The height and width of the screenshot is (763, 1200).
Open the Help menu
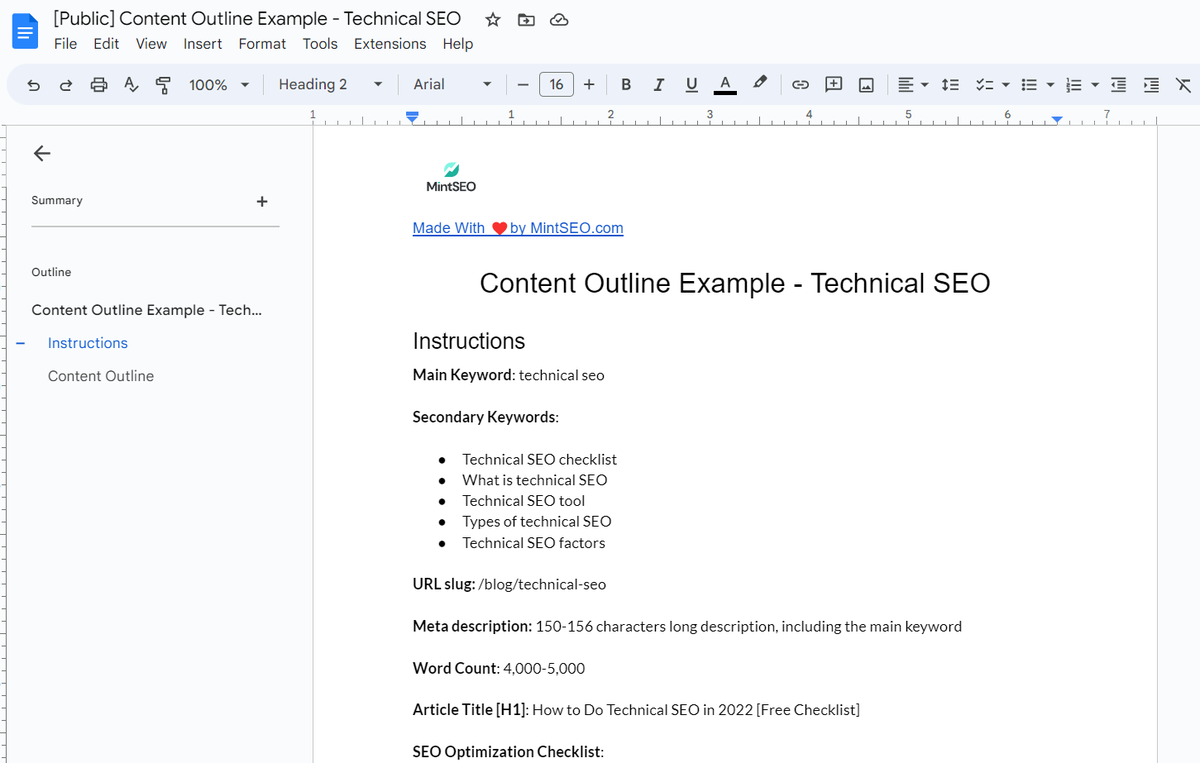click(x=458, y=44)
